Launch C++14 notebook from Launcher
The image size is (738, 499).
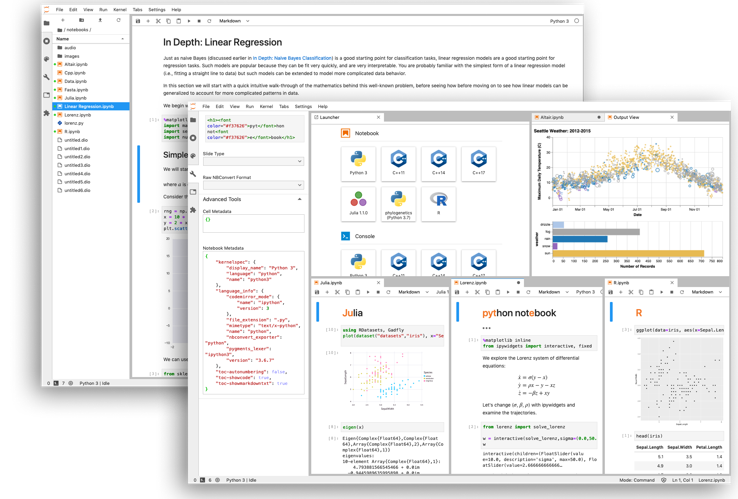pos(438,163)
